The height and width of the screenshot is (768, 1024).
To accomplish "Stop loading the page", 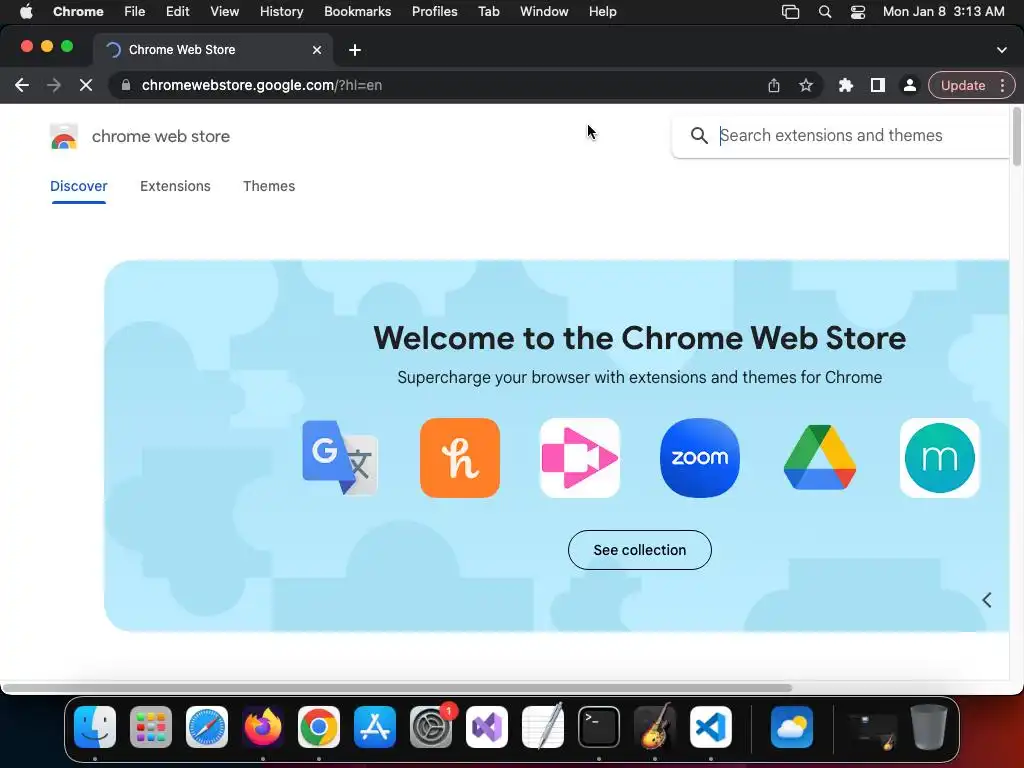I will coord(86,86).
